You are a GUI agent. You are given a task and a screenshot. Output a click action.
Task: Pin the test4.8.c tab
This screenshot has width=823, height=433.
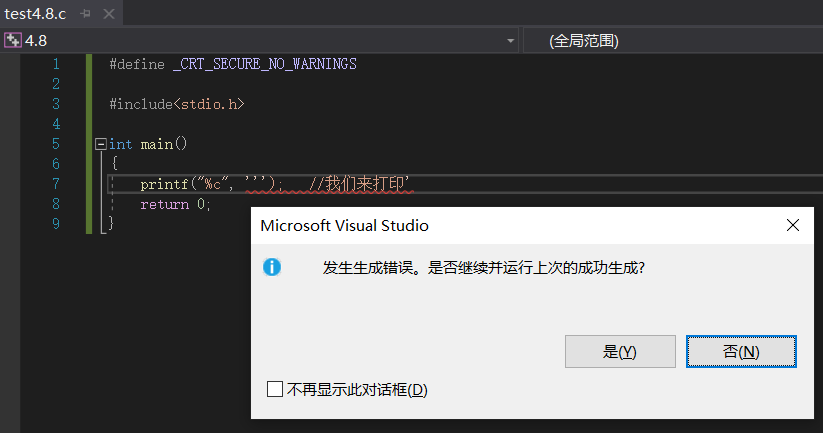point(85,14)
